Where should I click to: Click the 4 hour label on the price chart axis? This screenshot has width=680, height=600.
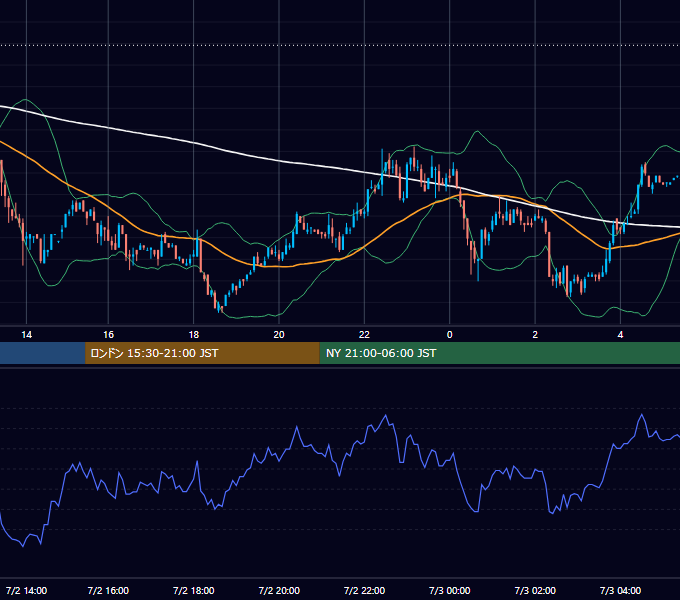(x=620, y=334)
